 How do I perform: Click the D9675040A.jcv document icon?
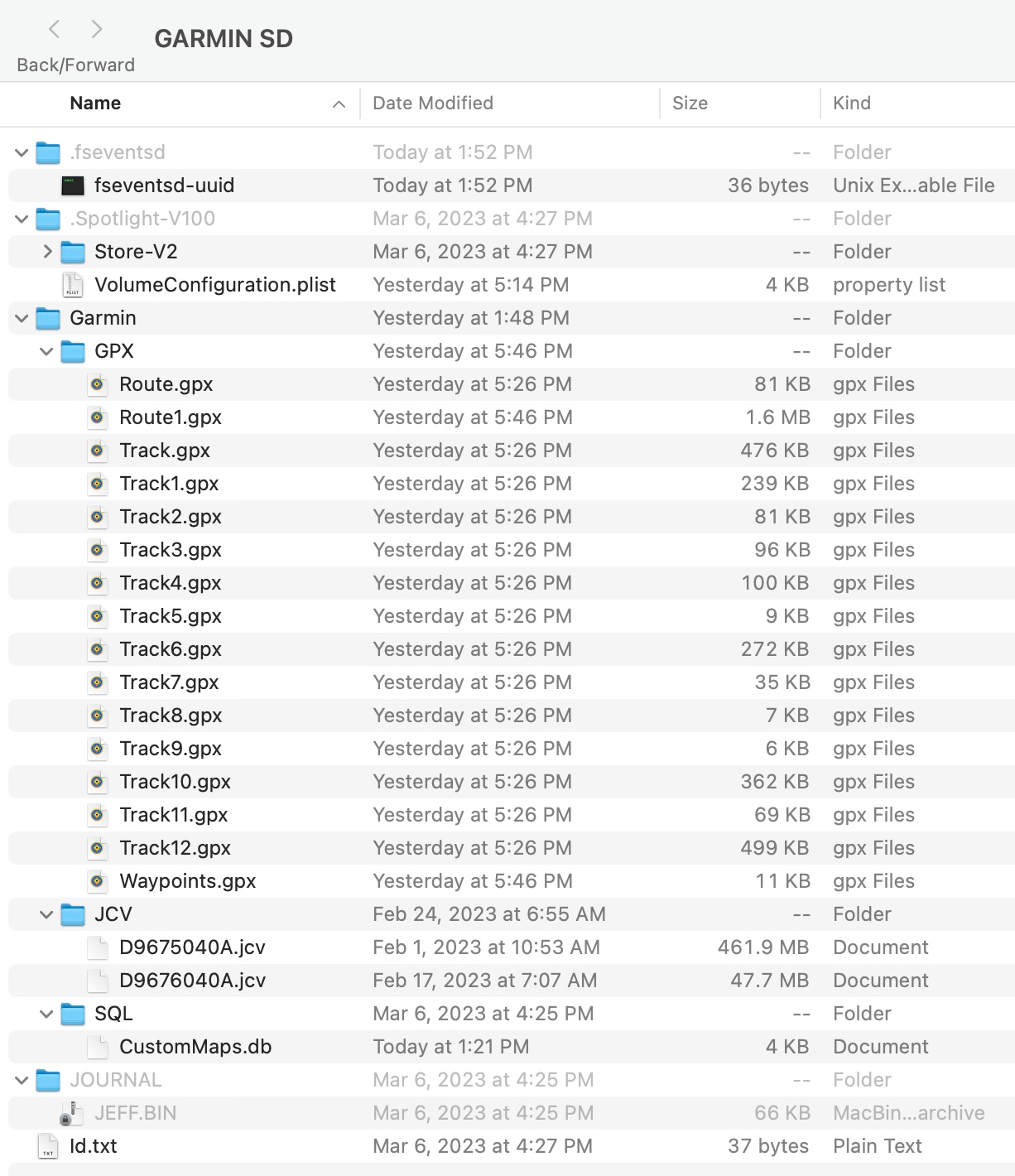98,947
